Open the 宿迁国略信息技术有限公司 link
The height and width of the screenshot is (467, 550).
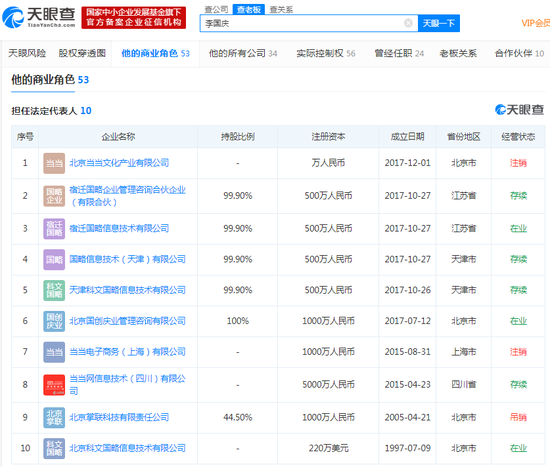tap(119, 229)
